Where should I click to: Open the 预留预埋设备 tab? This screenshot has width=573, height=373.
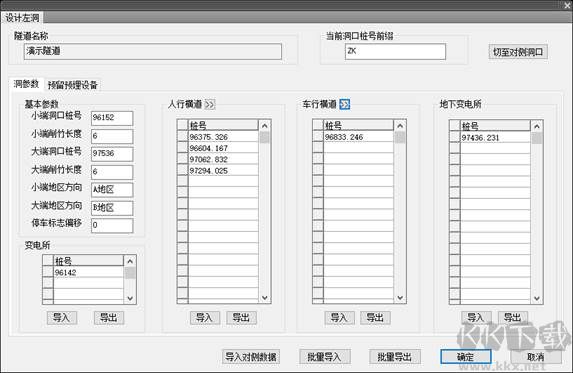[73, 85]
